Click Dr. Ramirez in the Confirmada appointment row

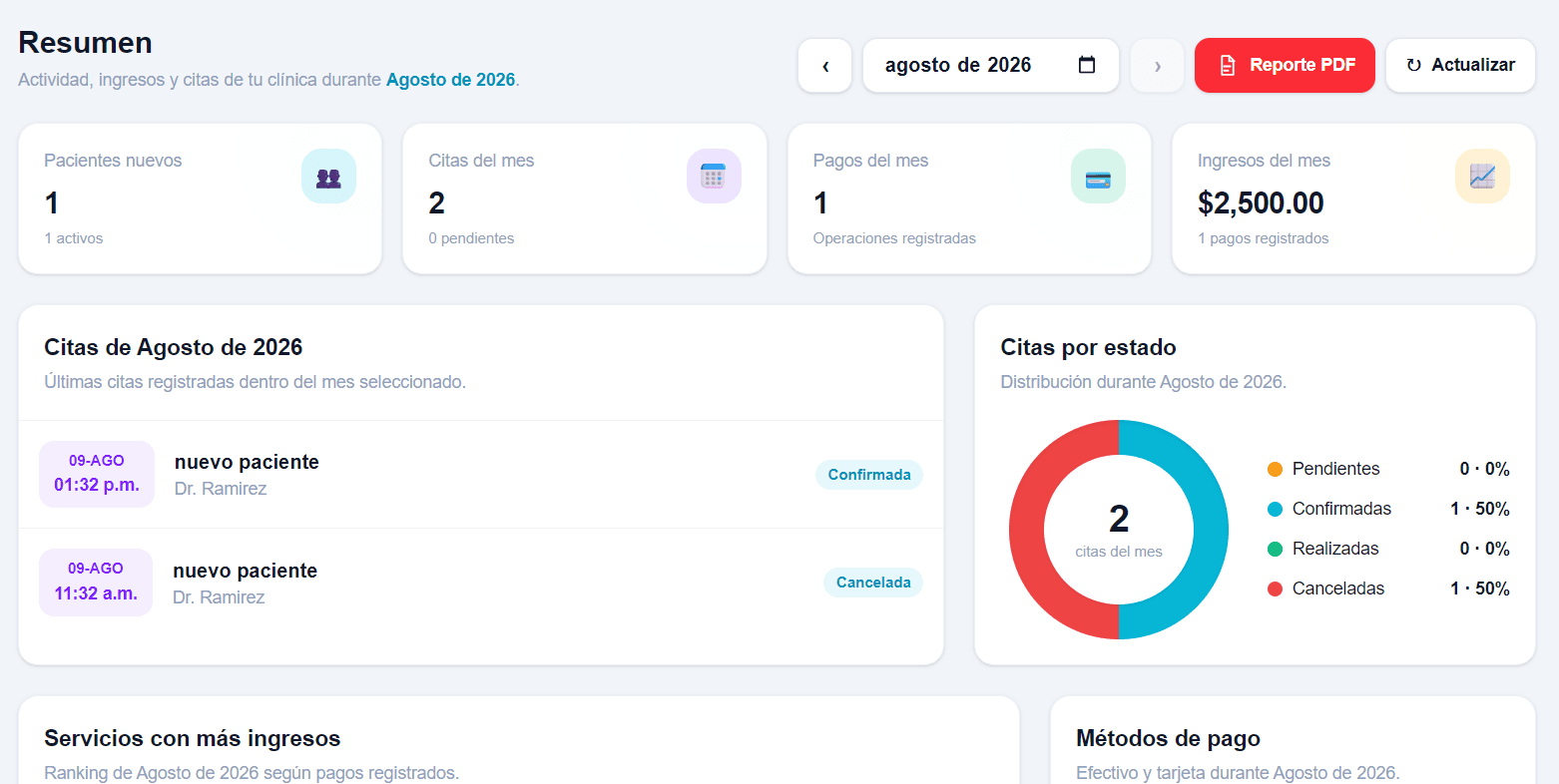pos(221,489)
